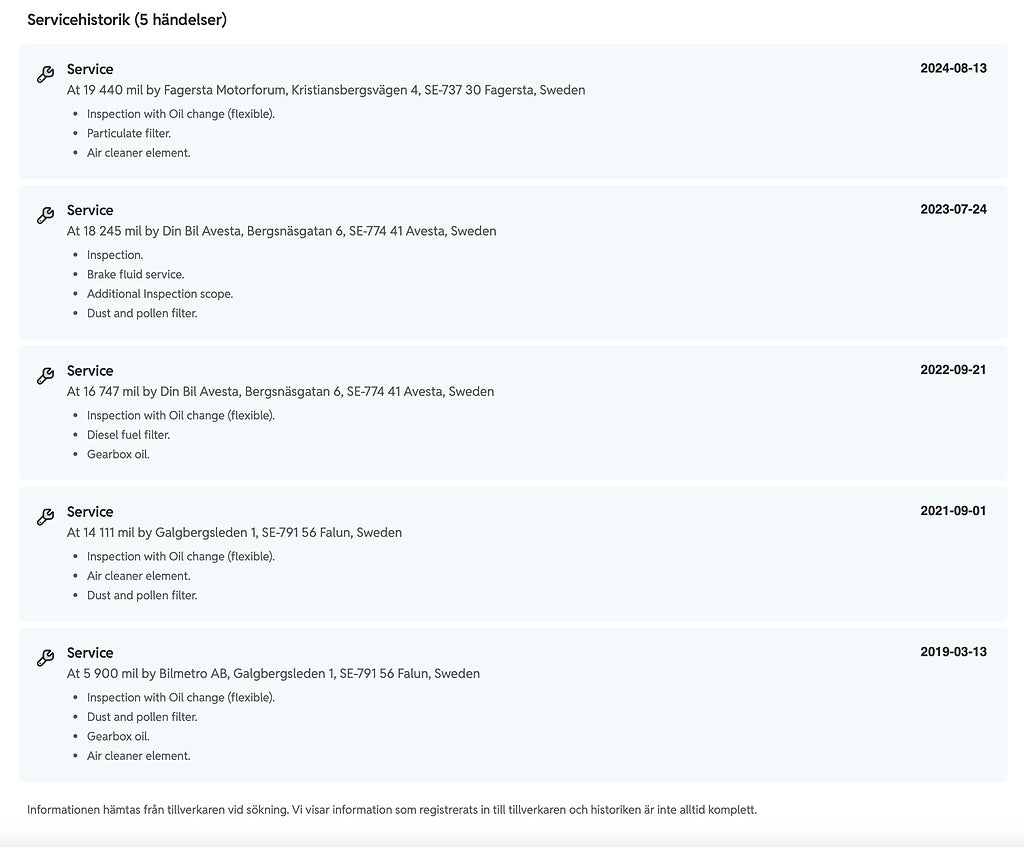1024x847 pixels.
Task: Click the wrench icon for the 2022-09-21 service
Action: (45, 376)
